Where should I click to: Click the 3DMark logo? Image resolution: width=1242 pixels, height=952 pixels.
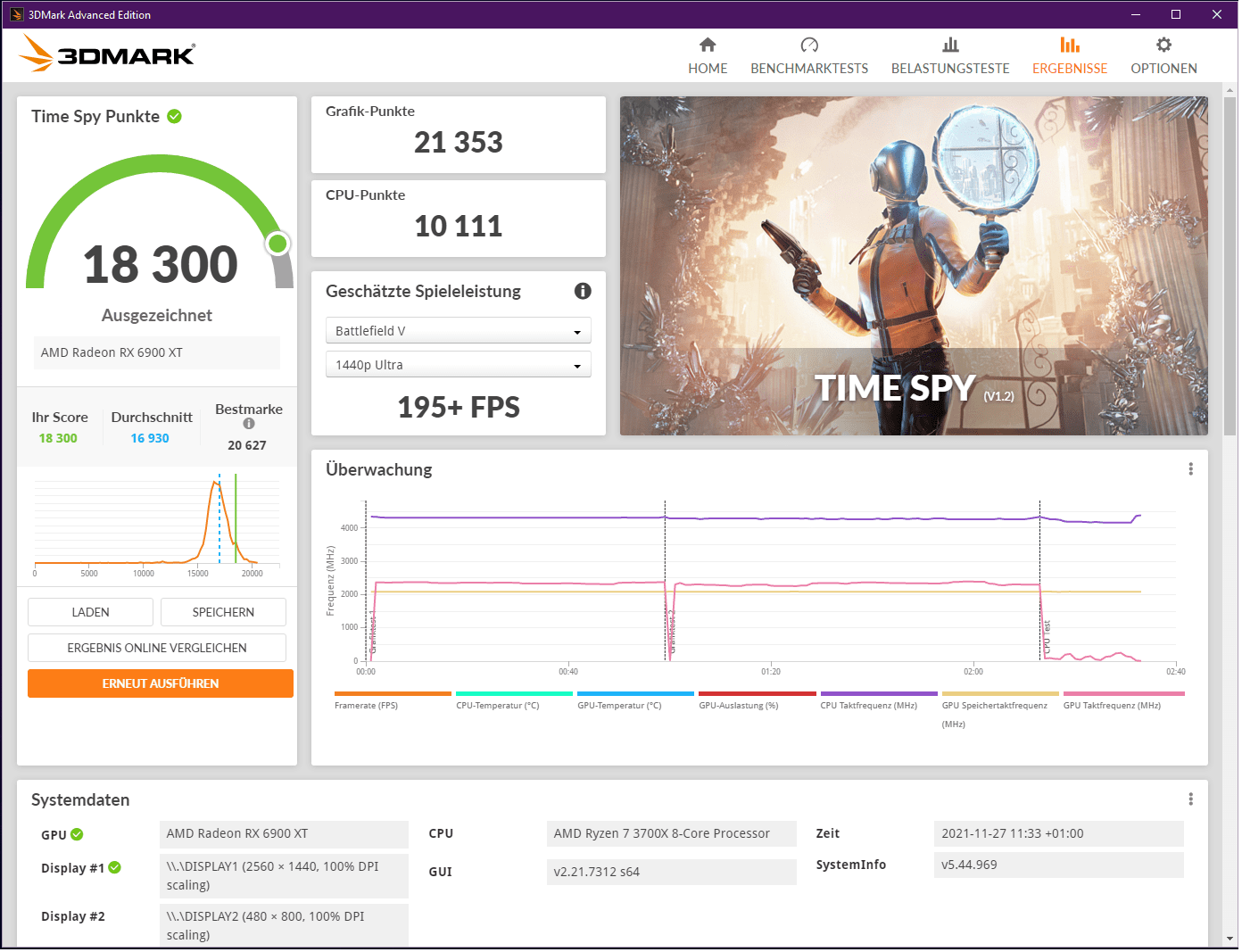[x=106, y=54]
